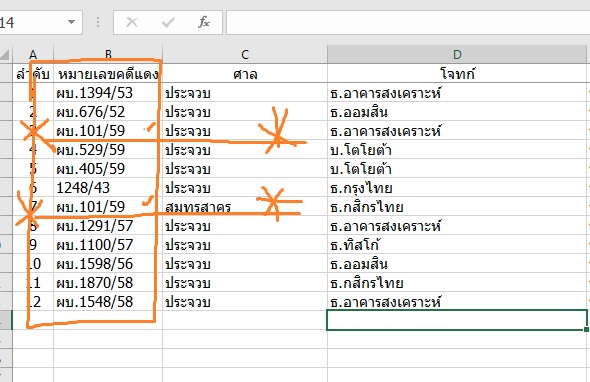Select บ.โตโยต้า in the ผบ.405/59 row
Screen dimensions: 590x382
[x=457, y=169]
